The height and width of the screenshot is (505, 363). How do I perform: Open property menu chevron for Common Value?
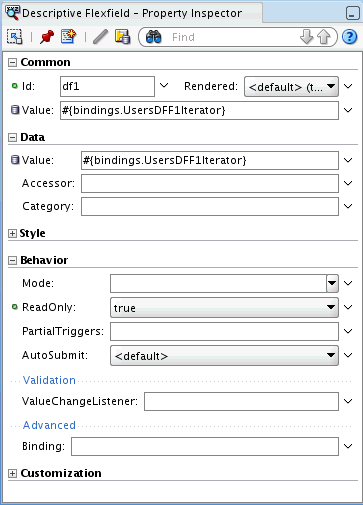click(x=348, y=110)
